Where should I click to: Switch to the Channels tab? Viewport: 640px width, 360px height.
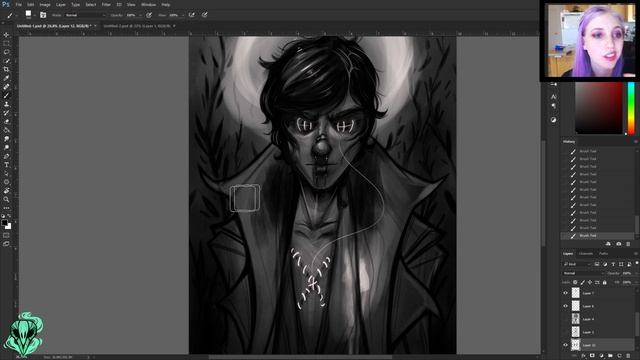coord(586,253)
